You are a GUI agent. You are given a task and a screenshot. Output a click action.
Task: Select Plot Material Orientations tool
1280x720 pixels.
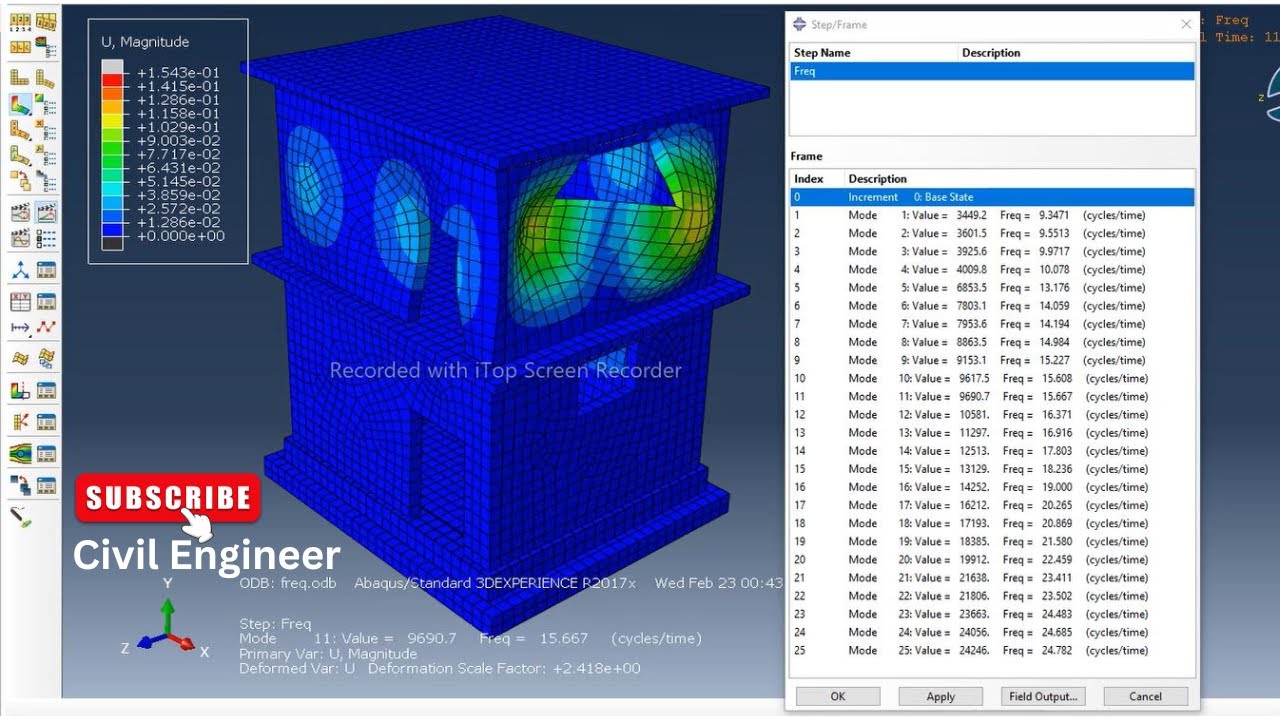click(19, 156)
